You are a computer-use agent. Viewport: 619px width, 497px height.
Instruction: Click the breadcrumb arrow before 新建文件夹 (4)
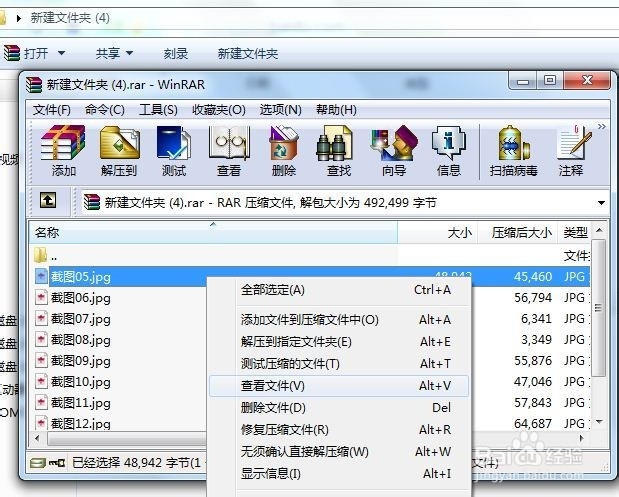pos(19,18)
